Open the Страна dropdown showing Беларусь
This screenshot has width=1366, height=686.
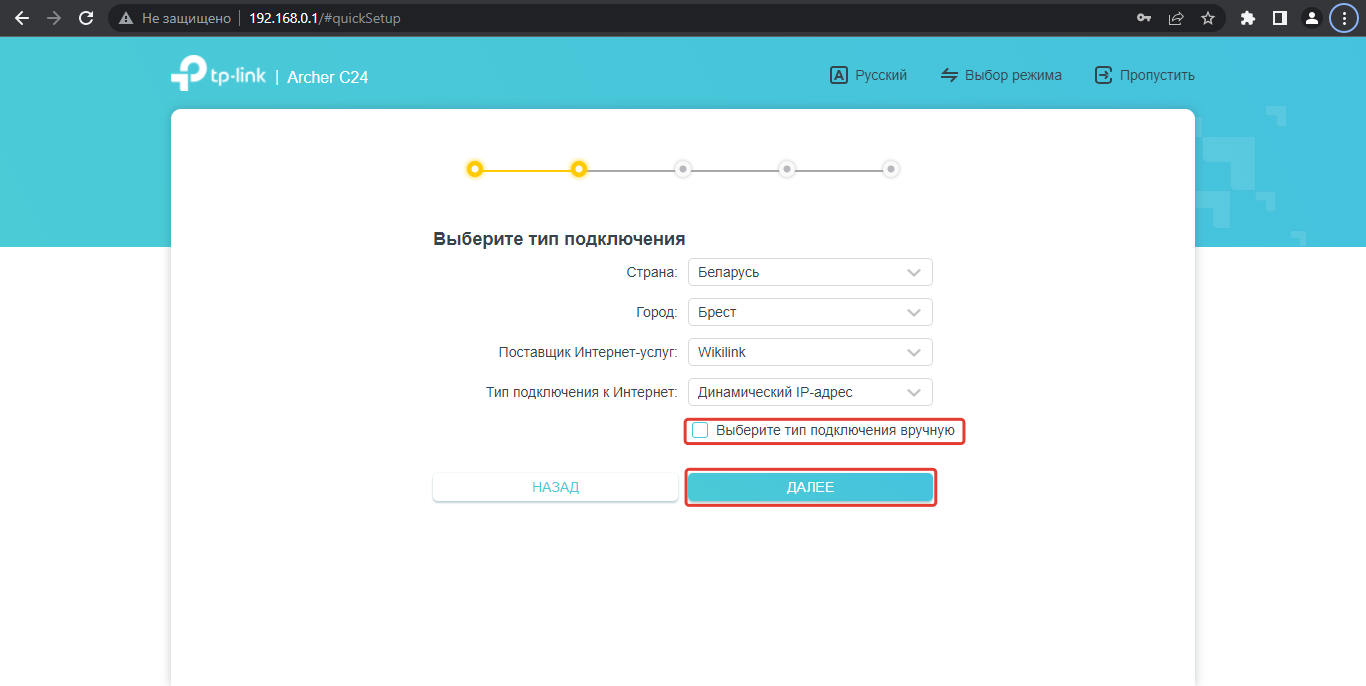point(810,272)
